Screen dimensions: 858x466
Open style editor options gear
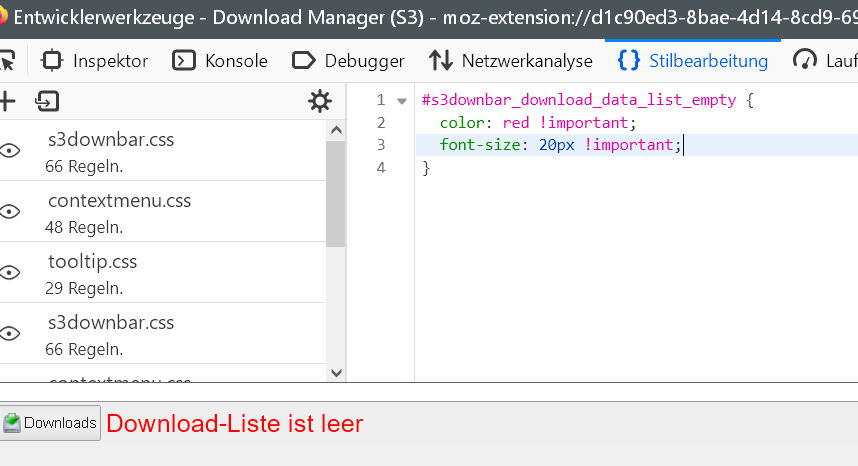click(319, 101)
